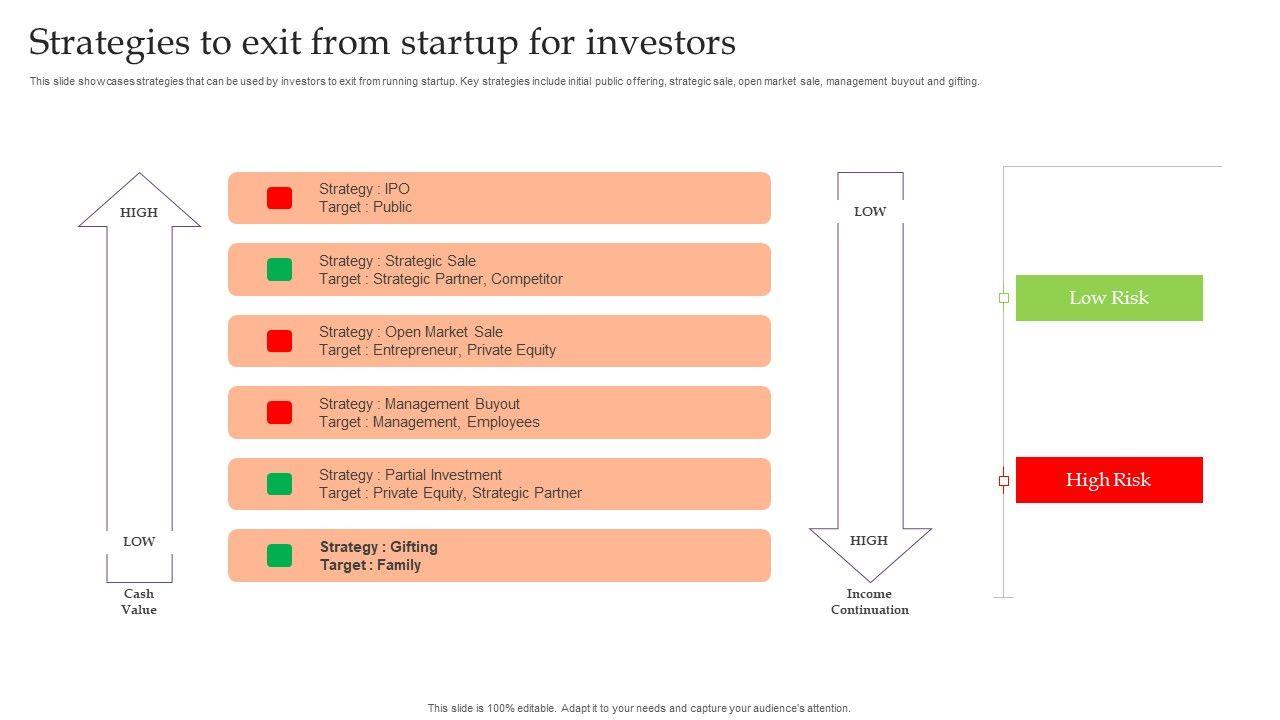Select red square next to Open Market Sale

[x=279, y=341]
